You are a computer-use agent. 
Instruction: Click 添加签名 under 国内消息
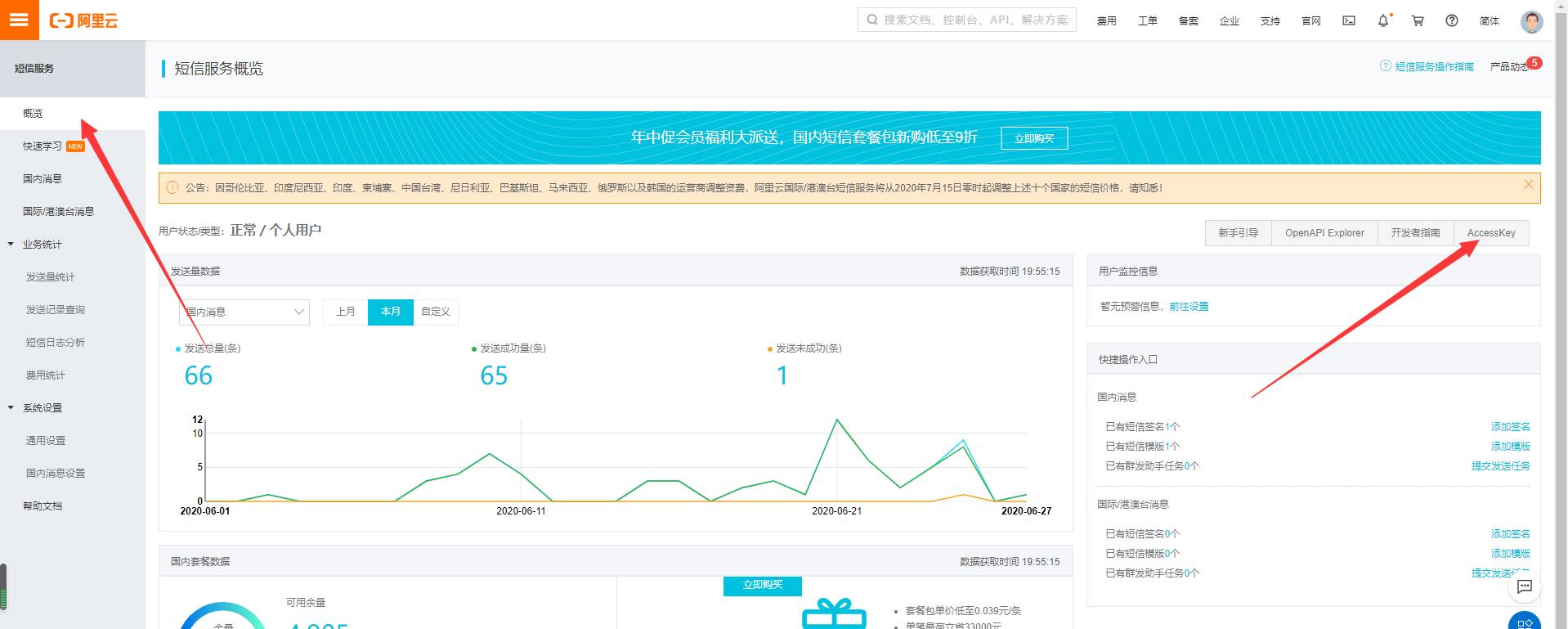[x=1510, y=427]
